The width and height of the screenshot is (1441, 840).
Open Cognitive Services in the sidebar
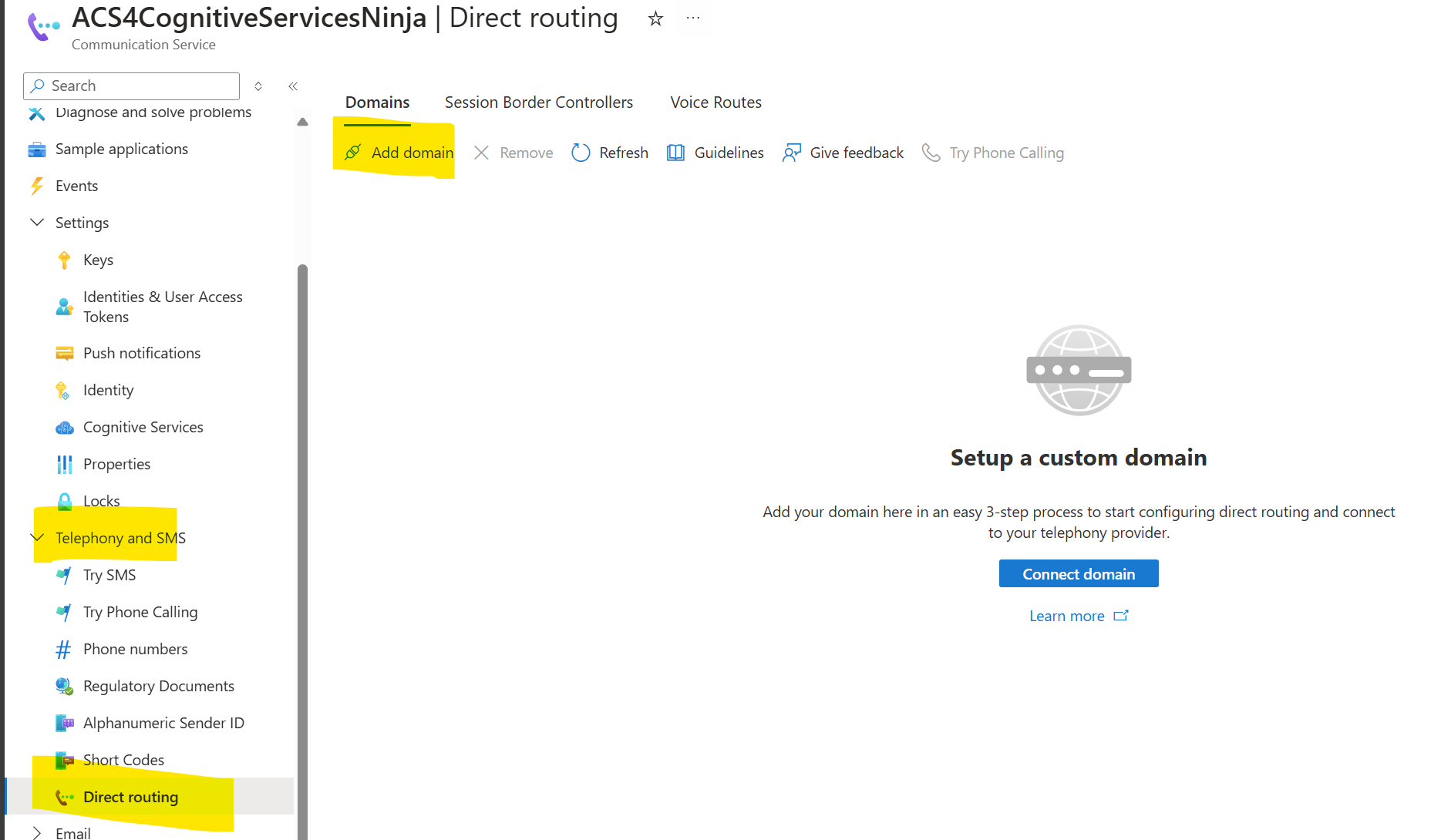coord(143,428)
